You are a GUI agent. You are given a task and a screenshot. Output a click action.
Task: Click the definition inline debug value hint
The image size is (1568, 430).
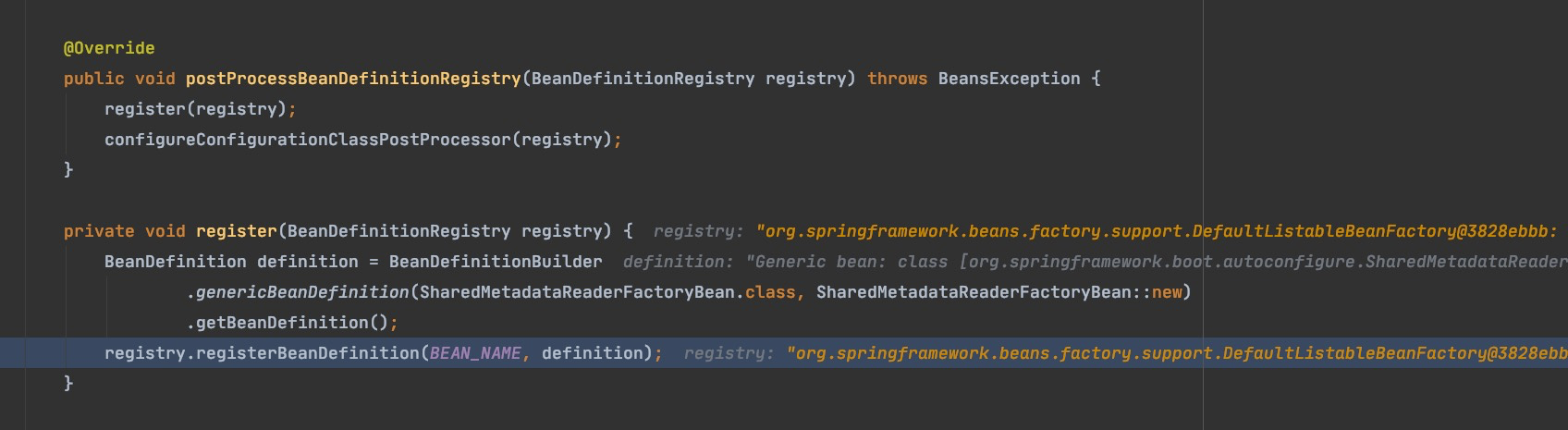[1095, 262]
